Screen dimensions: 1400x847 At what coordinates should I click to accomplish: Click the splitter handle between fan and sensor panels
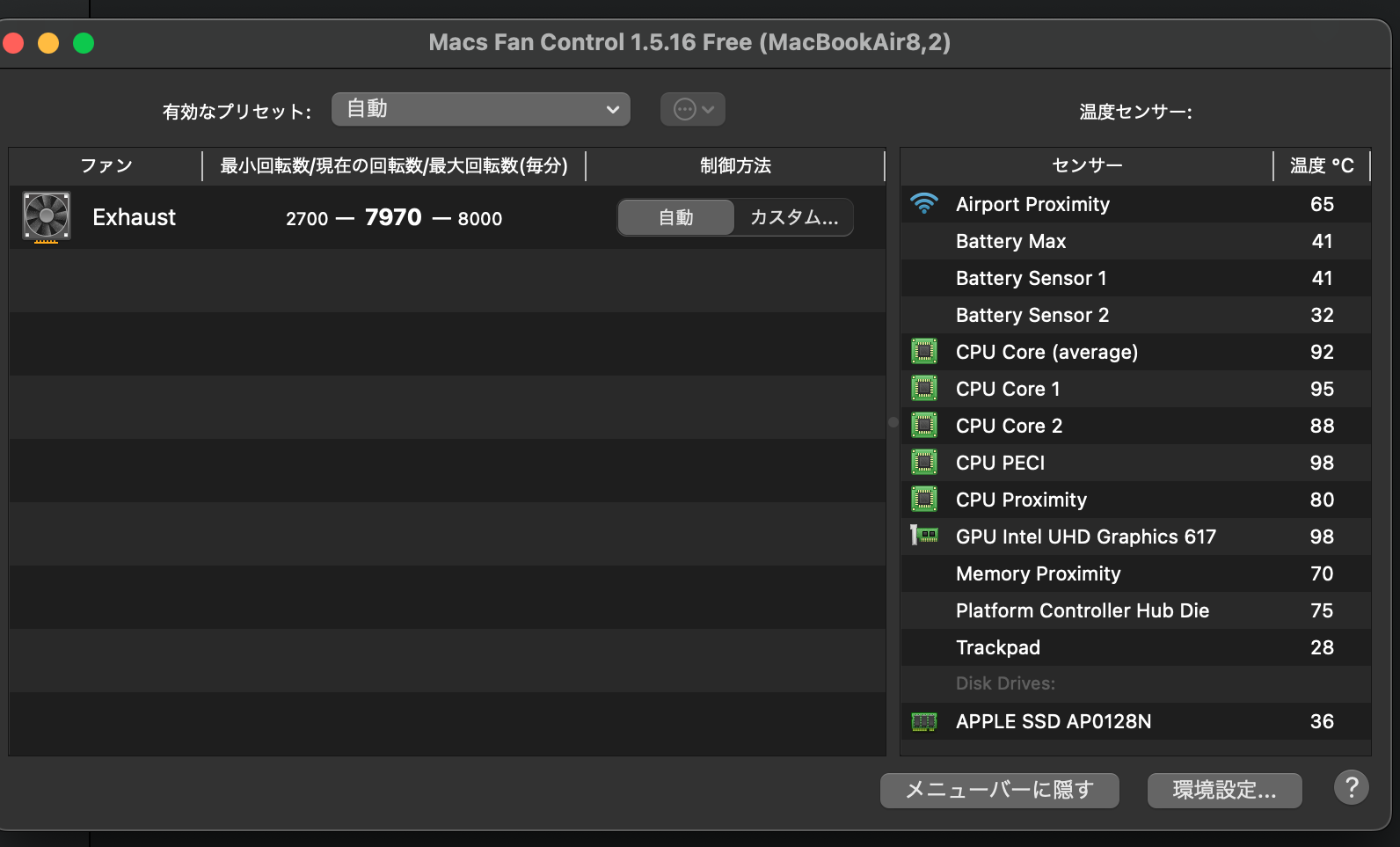(x=893, y=422)
